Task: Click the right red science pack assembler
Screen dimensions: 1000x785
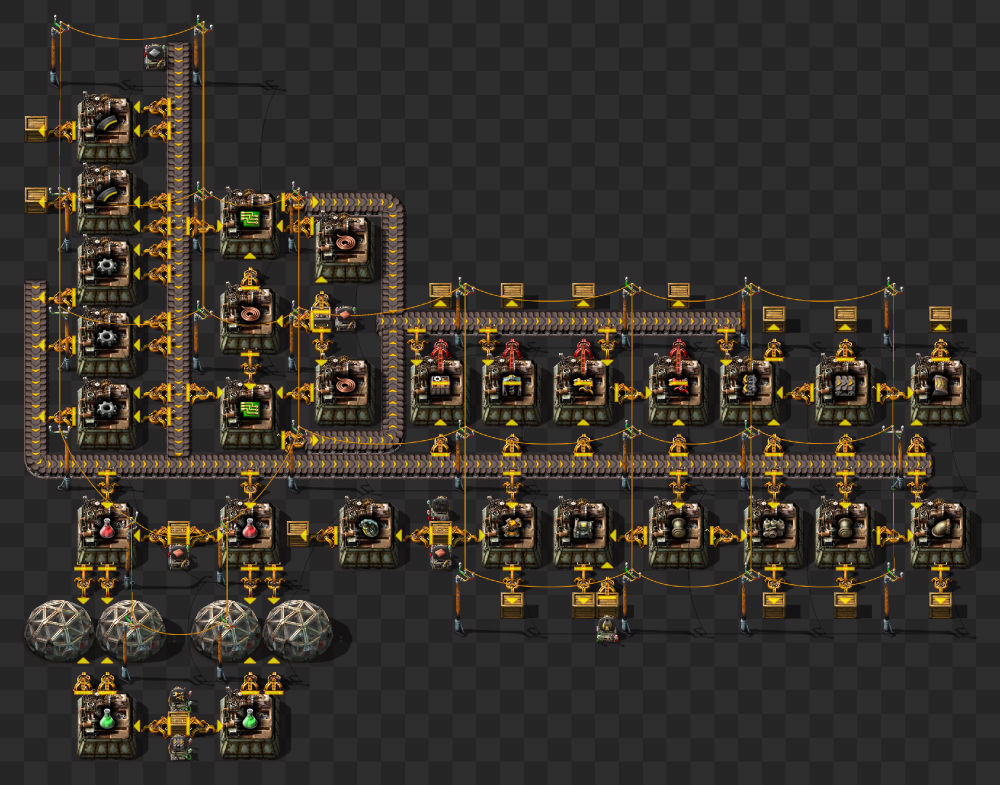Action: point(249,531)
